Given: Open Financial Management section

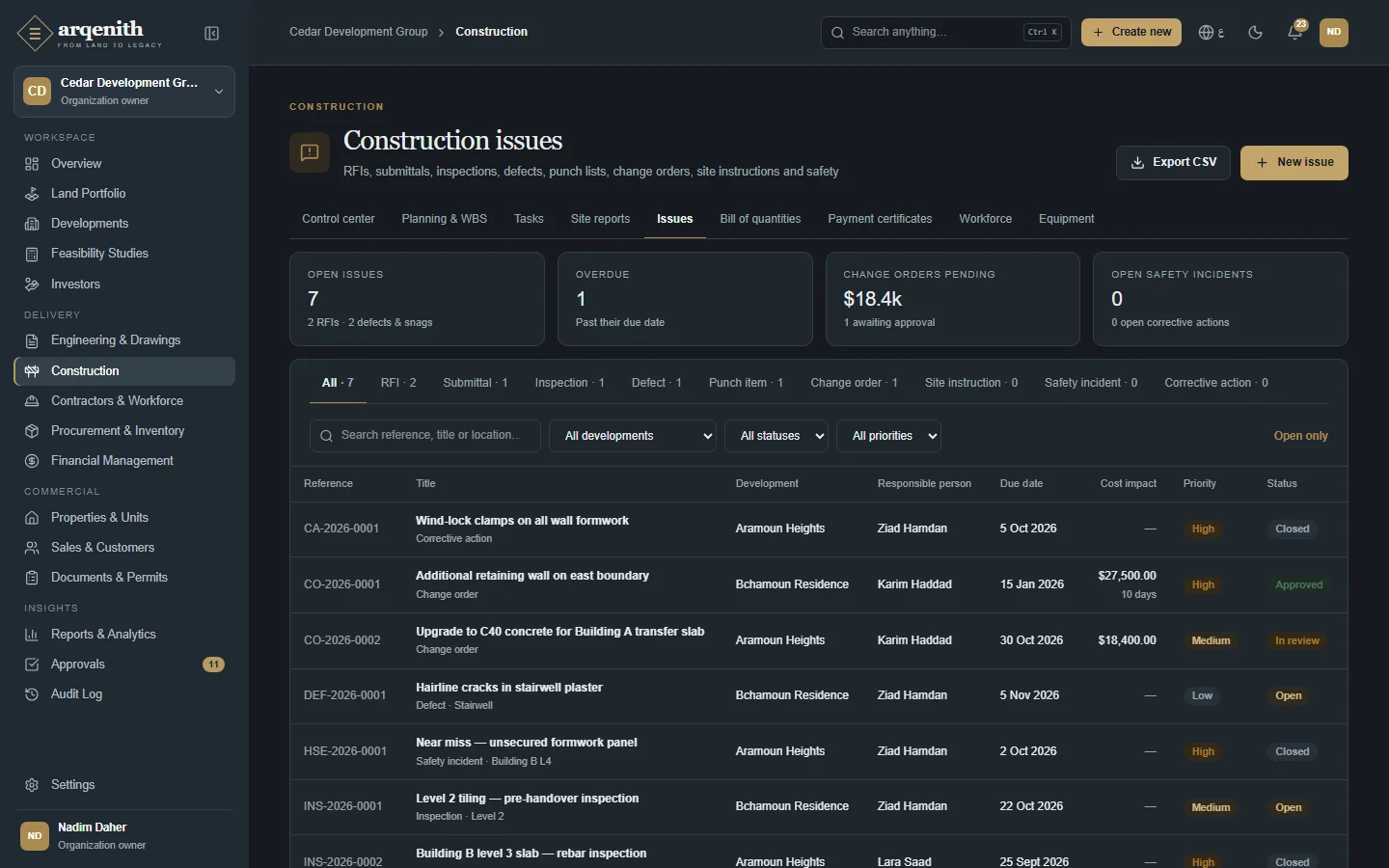Looking at the screenshot, I should (124, 461).
